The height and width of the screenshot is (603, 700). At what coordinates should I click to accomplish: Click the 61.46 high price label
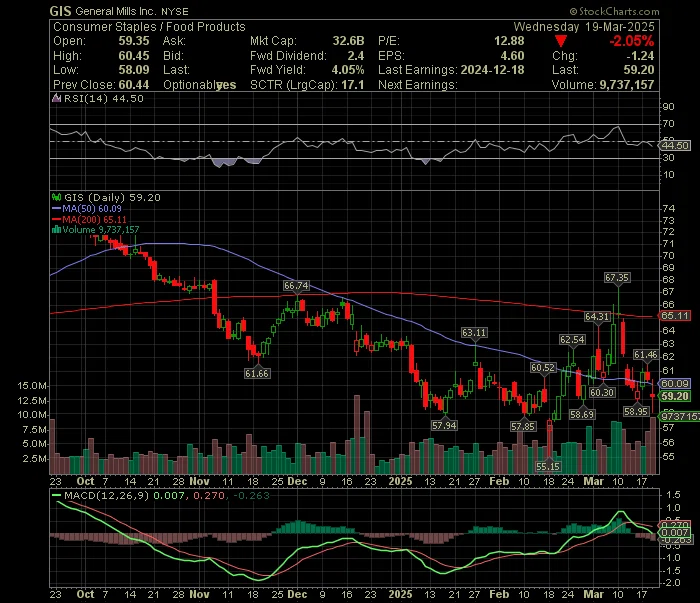[x=646, y=355]
